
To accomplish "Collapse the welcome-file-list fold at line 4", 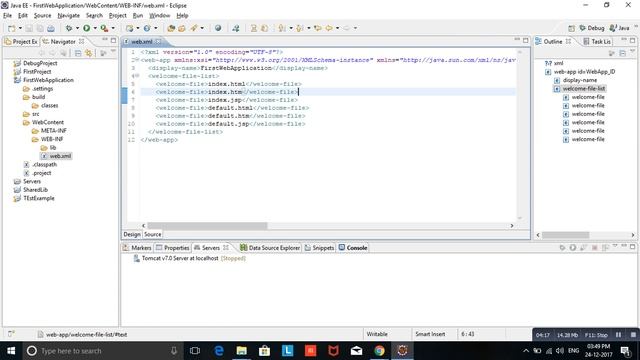I will [x=137, y=76].
